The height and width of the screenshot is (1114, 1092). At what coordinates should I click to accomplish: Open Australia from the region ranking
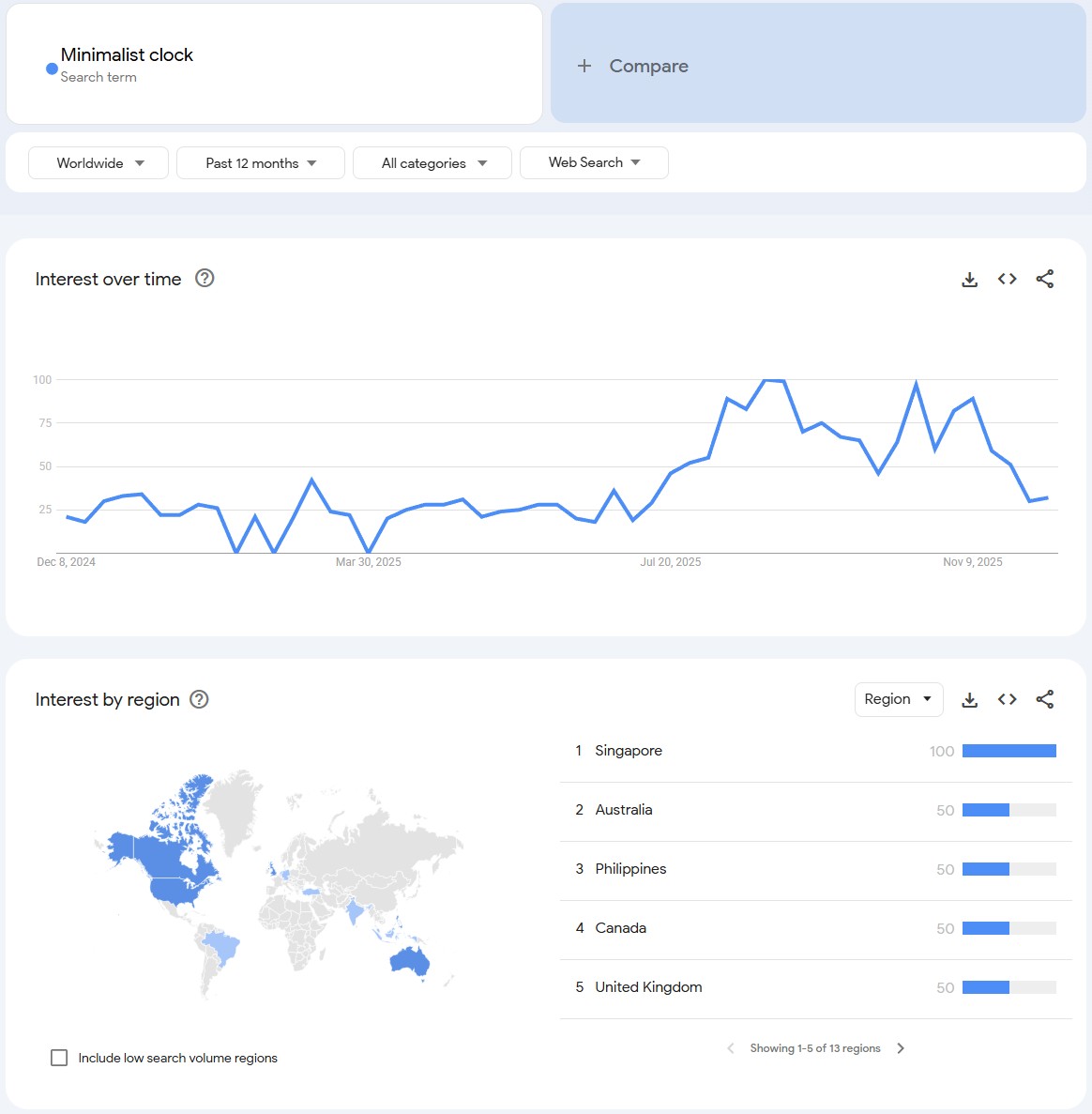pos(624,810)
